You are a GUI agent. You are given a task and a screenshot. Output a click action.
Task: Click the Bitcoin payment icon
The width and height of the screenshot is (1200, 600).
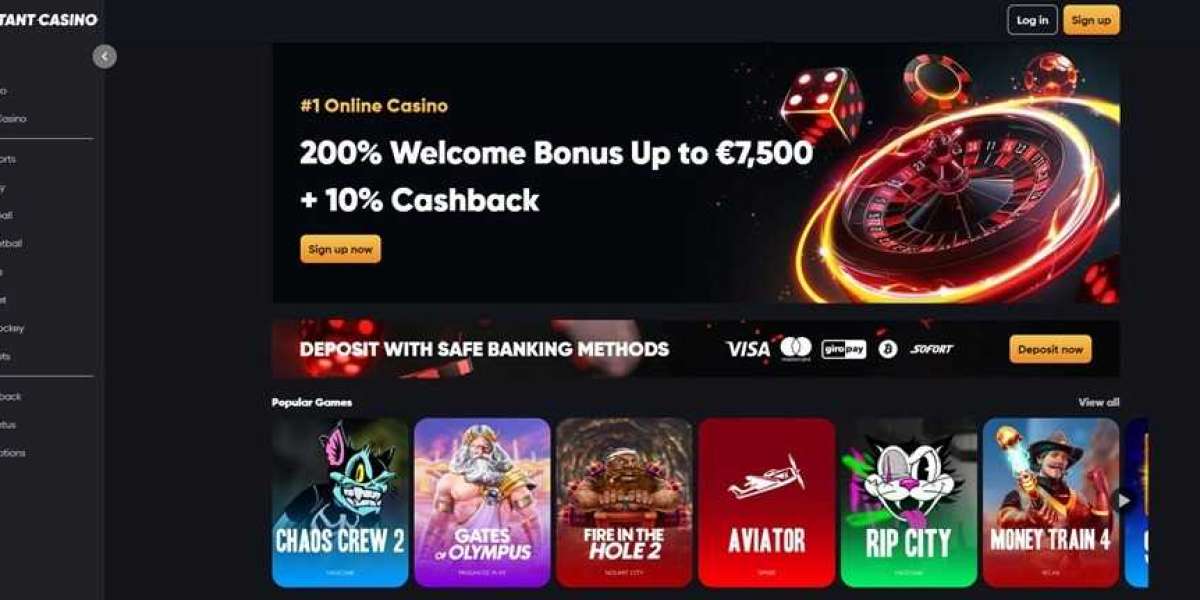pyautogui.click(x=888, y=349)
